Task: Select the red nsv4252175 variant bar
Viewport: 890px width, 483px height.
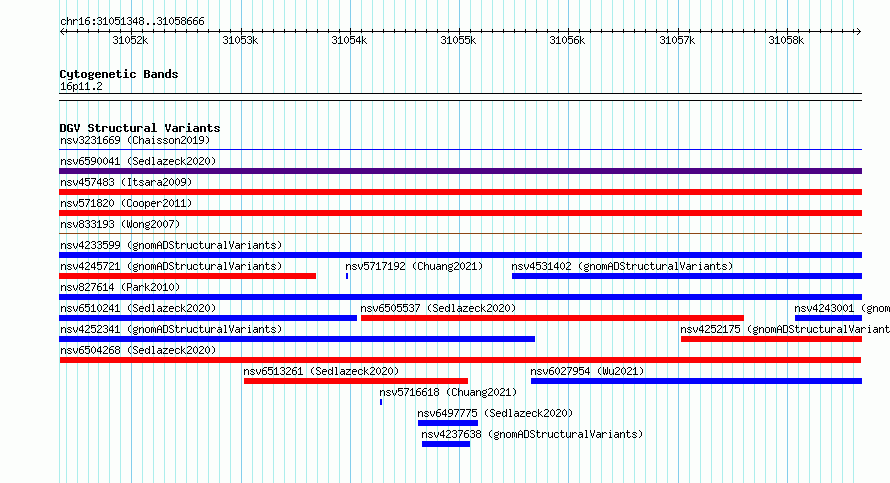Action: (771, 339)
